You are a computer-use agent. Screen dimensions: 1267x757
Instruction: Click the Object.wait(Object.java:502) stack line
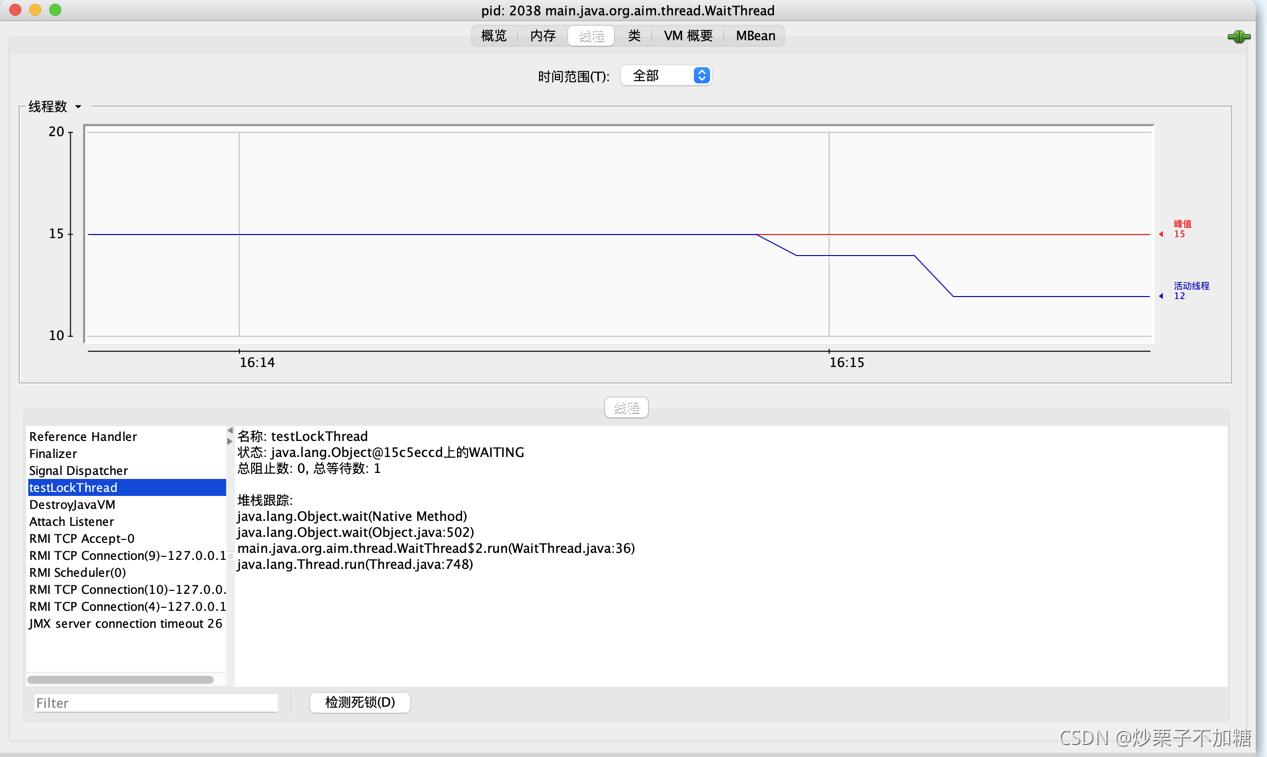click(x=355, y=532)
